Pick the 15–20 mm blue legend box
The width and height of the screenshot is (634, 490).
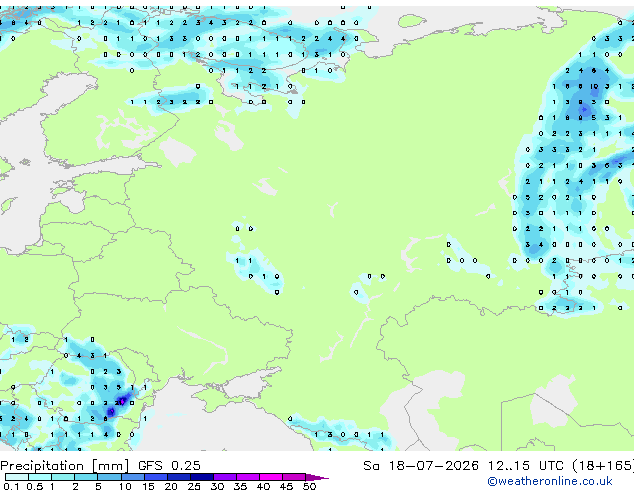click(x=156, y=477)
